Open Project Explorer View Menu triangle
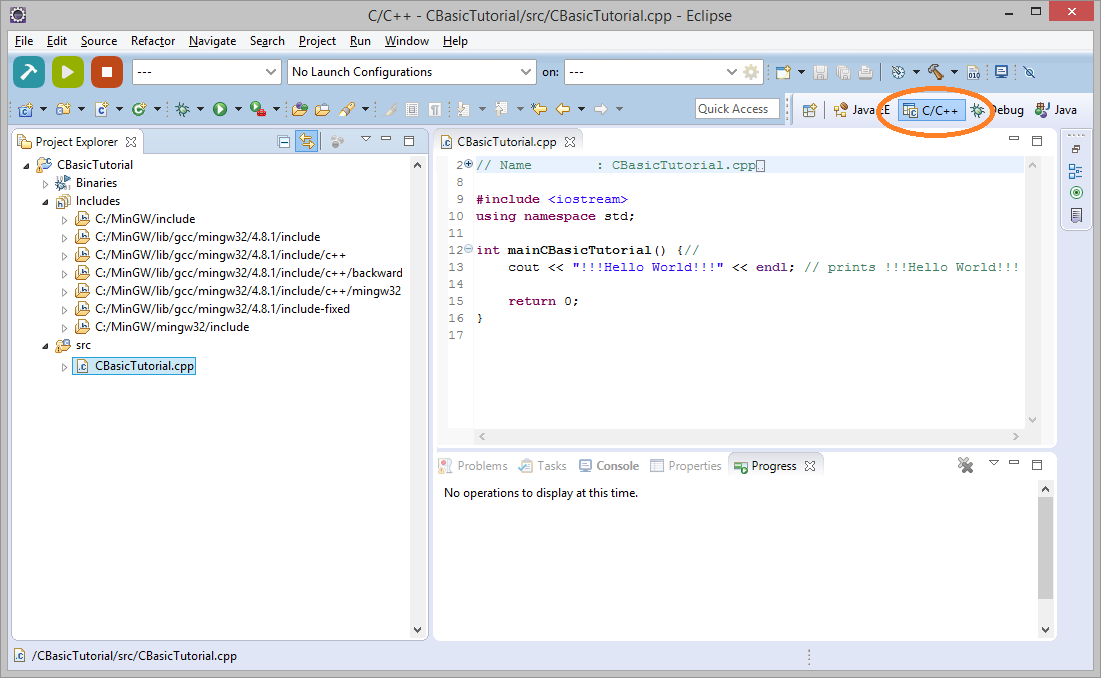Screen dimensions: 1101x678 pos(365,139)
